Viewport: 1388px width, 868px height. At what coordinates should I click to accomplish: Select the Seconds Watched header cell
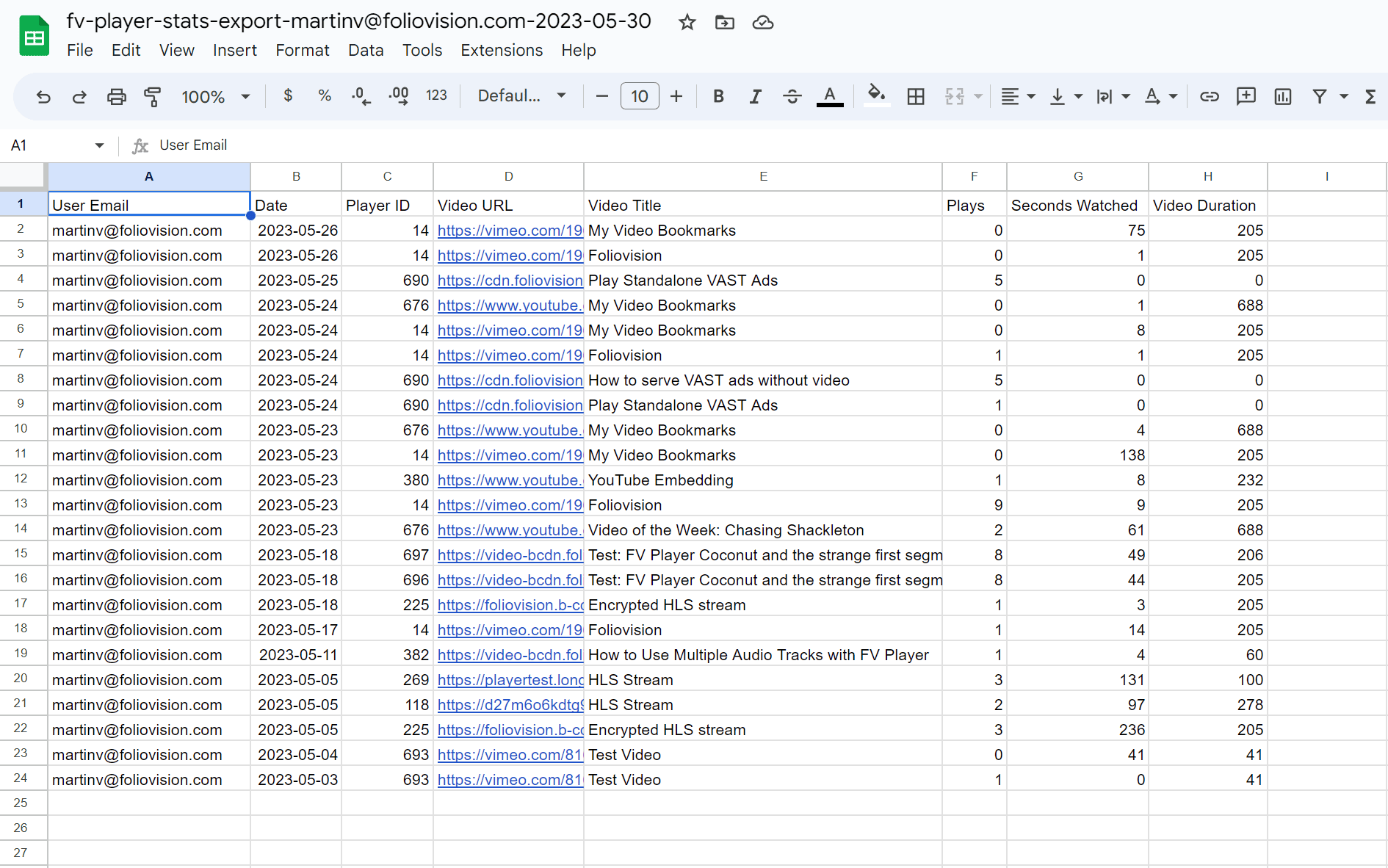click(1077, 205)
